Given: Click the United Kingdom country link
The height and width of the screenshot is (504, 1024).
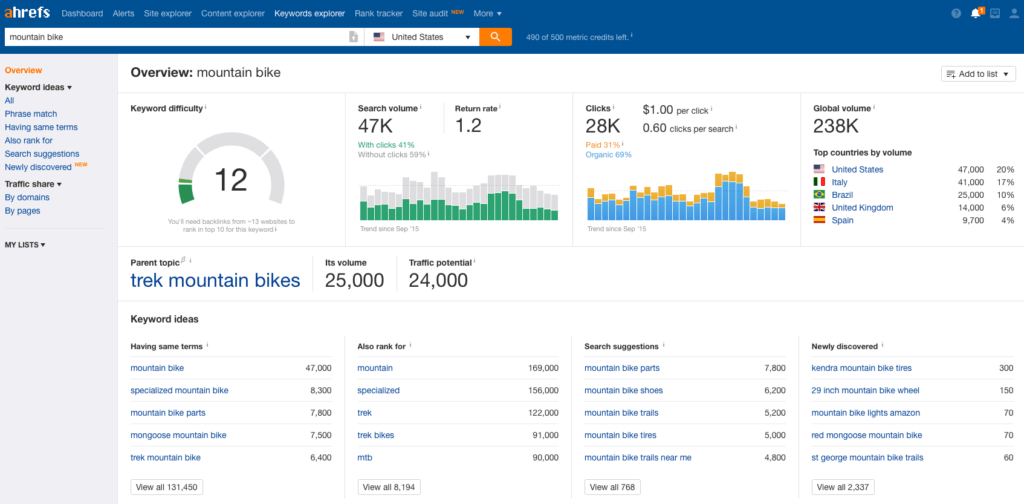Looking at the screenshot, I should [862, 208].
